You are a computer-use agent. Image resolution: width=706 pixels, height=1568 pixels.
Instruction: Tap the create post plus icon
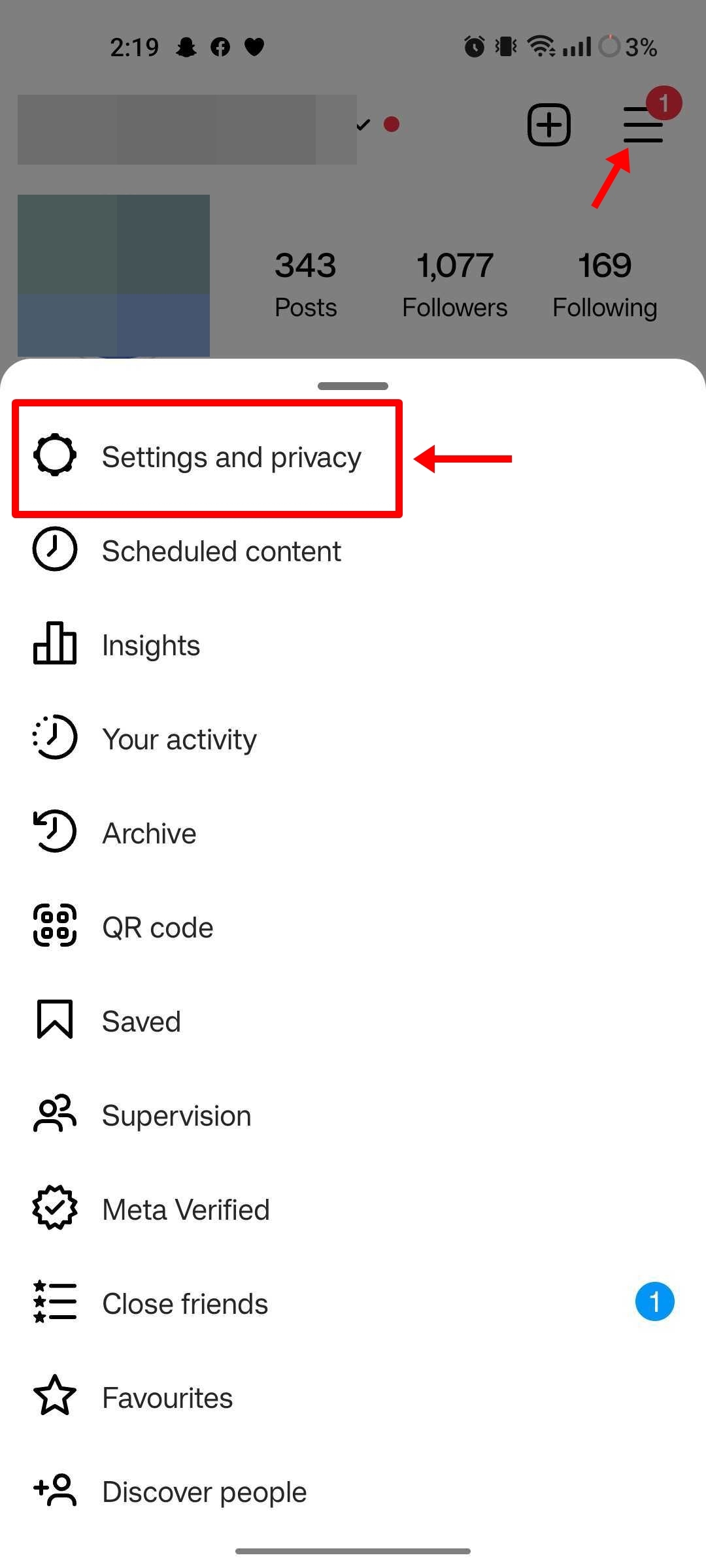coord(548,124)
